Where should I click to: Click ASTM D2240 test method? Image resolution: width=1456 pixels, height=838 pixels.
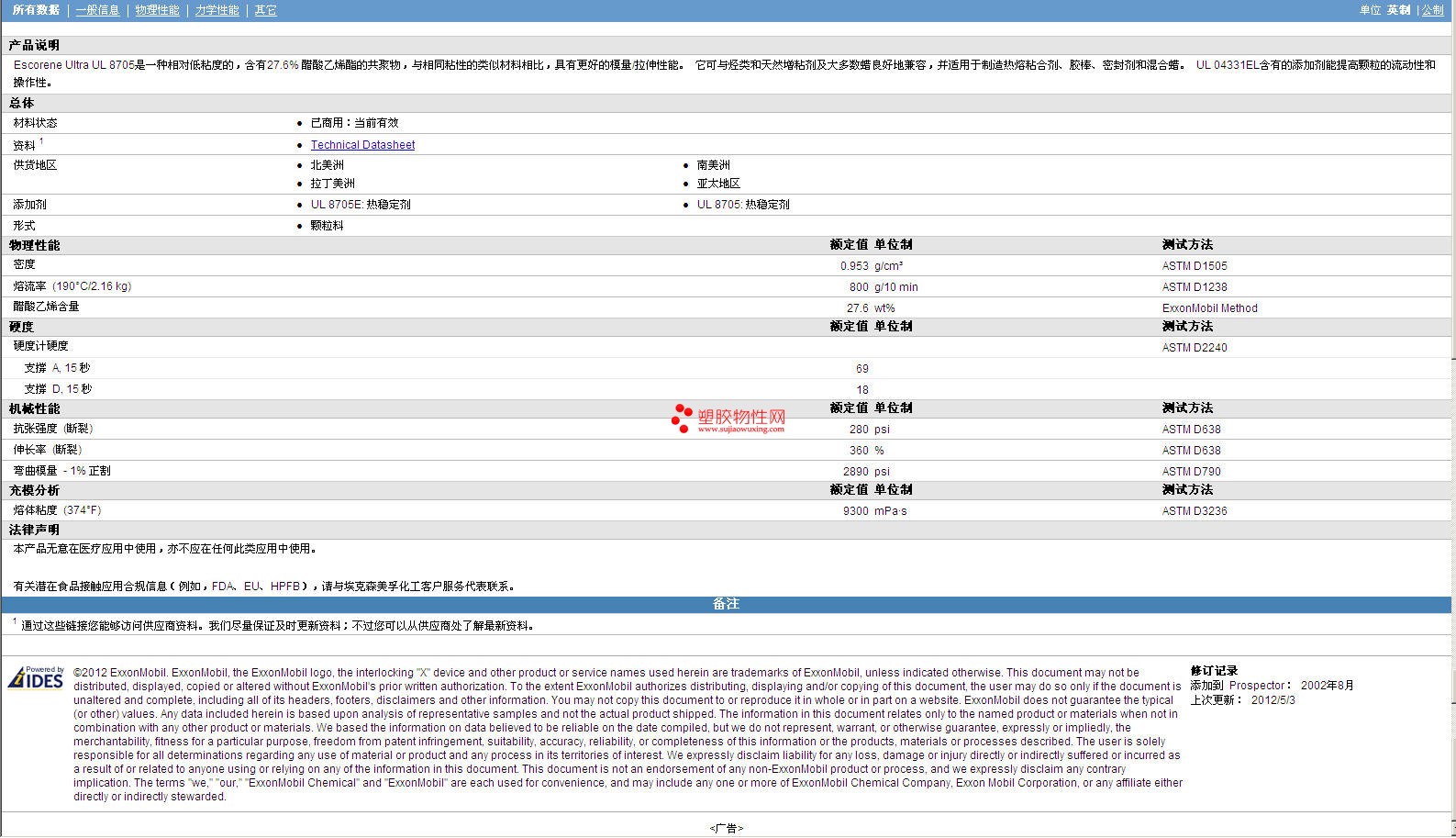1195,348
